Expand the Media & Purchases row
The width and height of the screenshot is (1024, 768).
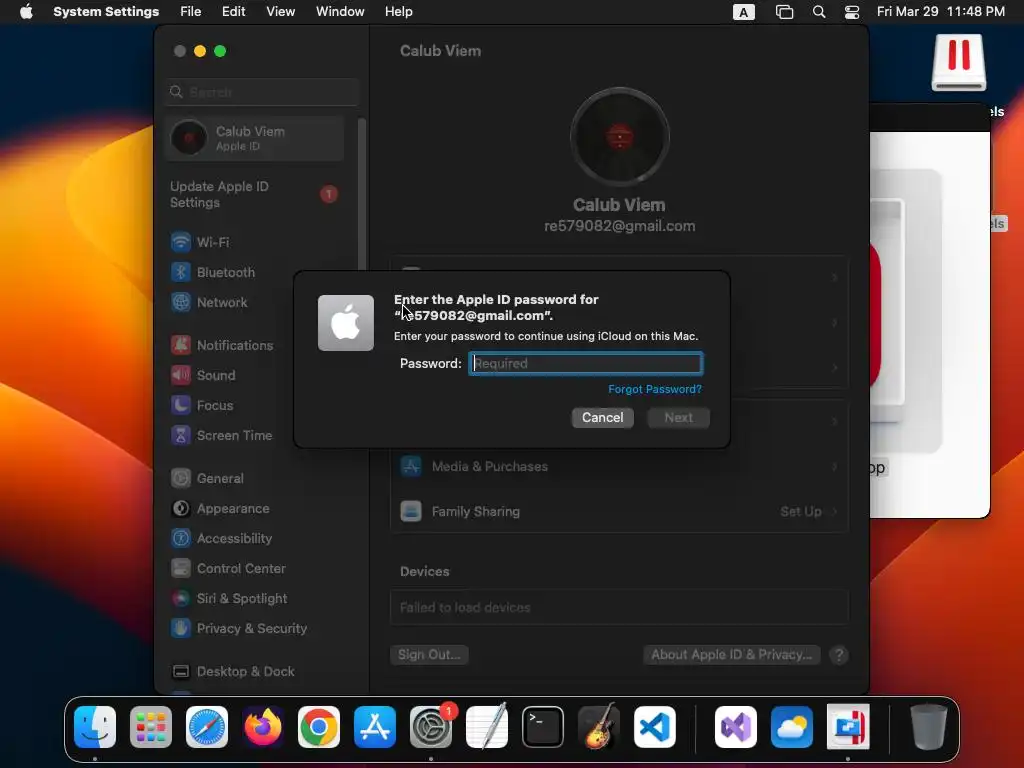(x=619, y=466)
